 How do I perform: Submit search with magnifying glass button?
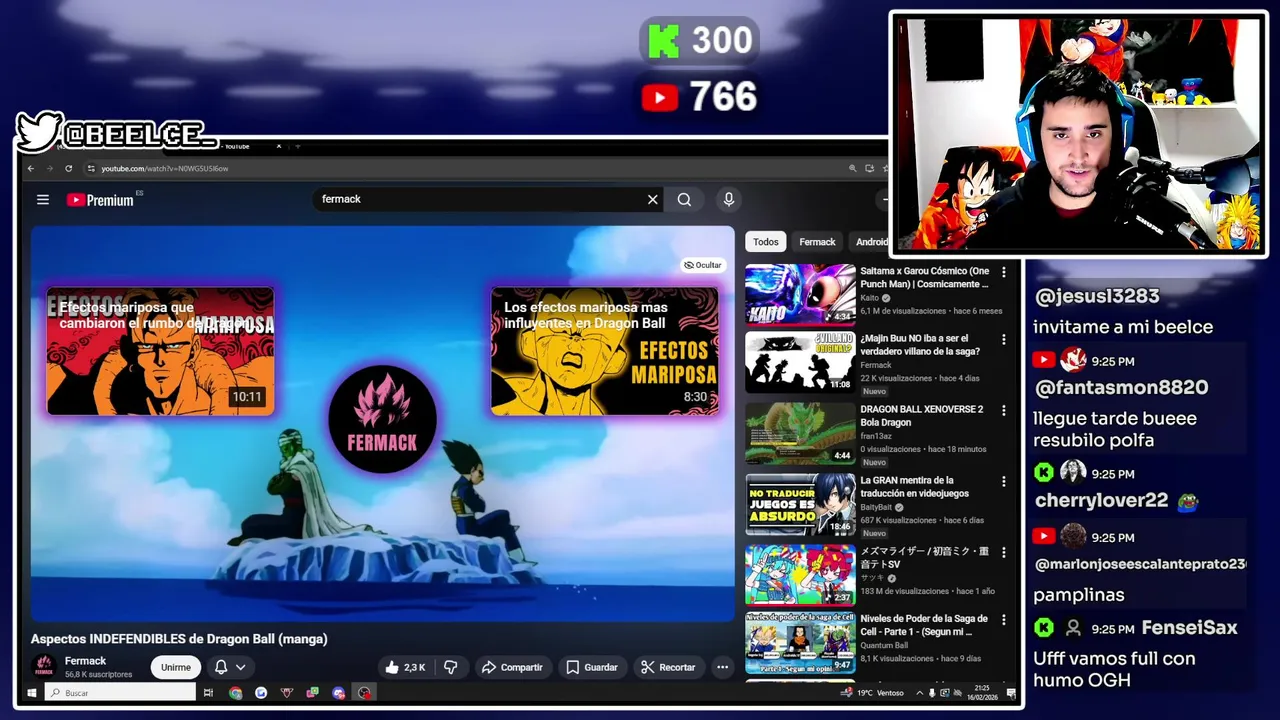tap(684, 199)
